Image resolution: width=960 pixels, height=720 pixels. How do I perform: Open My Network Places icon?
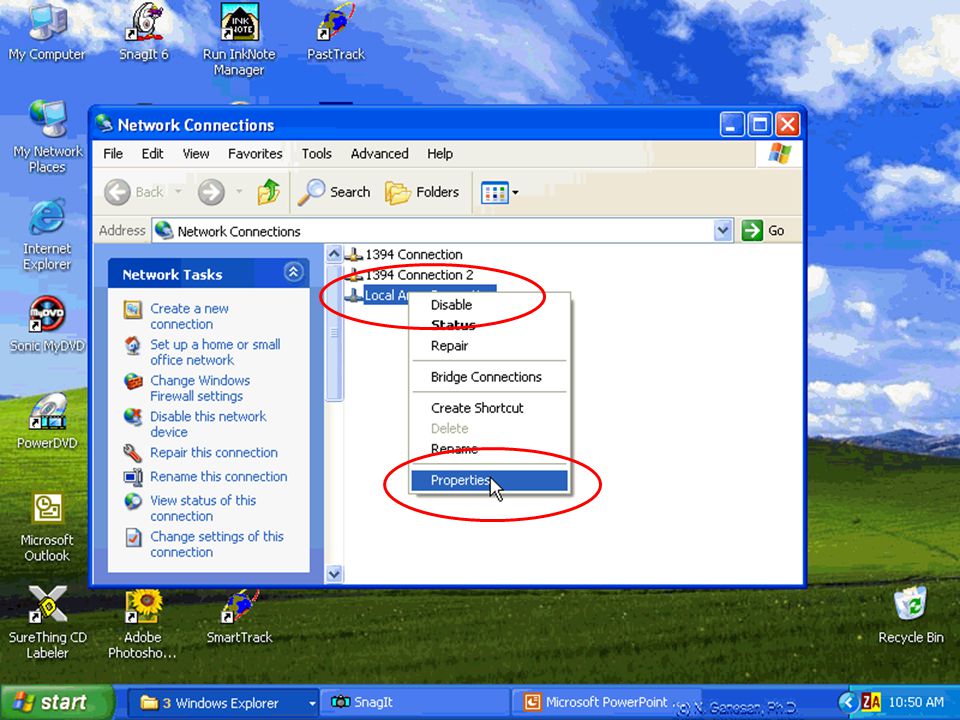[48, 137]
